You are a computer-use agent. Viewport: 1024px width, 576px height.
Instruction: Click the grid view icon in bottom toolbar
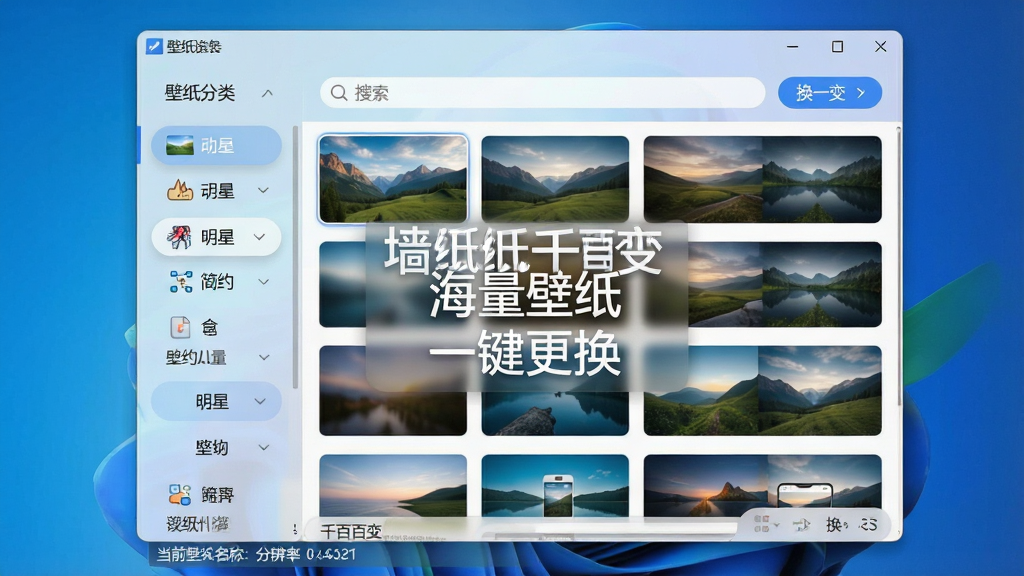point(761,524)
